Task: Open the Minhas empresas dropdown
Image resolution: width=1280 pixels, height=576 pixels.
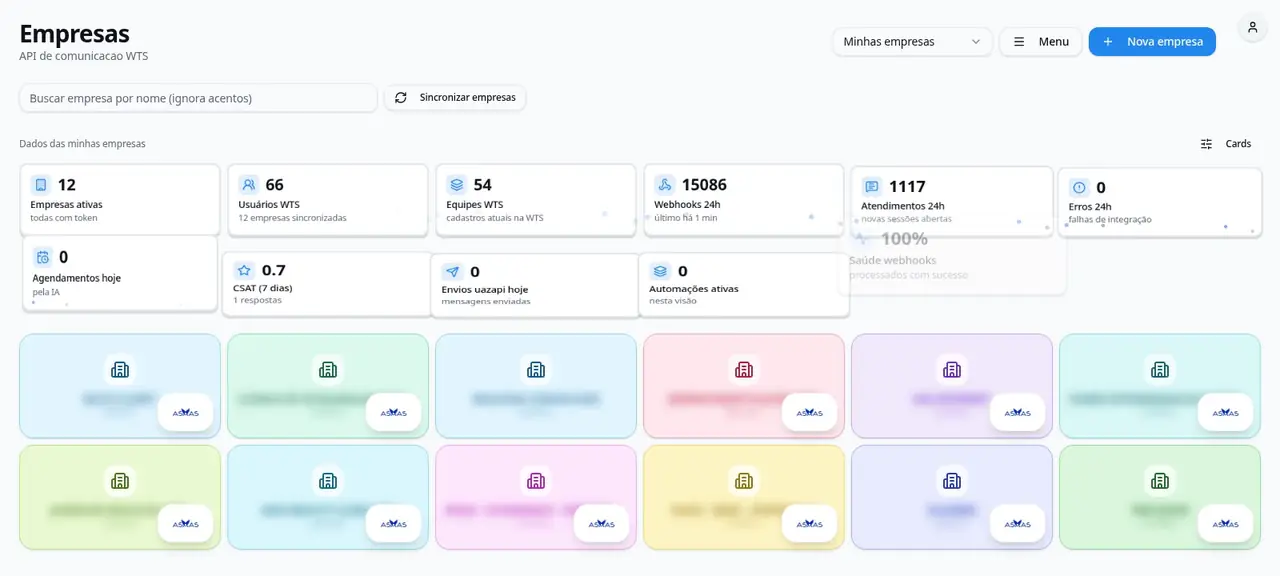Action: [x=912, y=42]
